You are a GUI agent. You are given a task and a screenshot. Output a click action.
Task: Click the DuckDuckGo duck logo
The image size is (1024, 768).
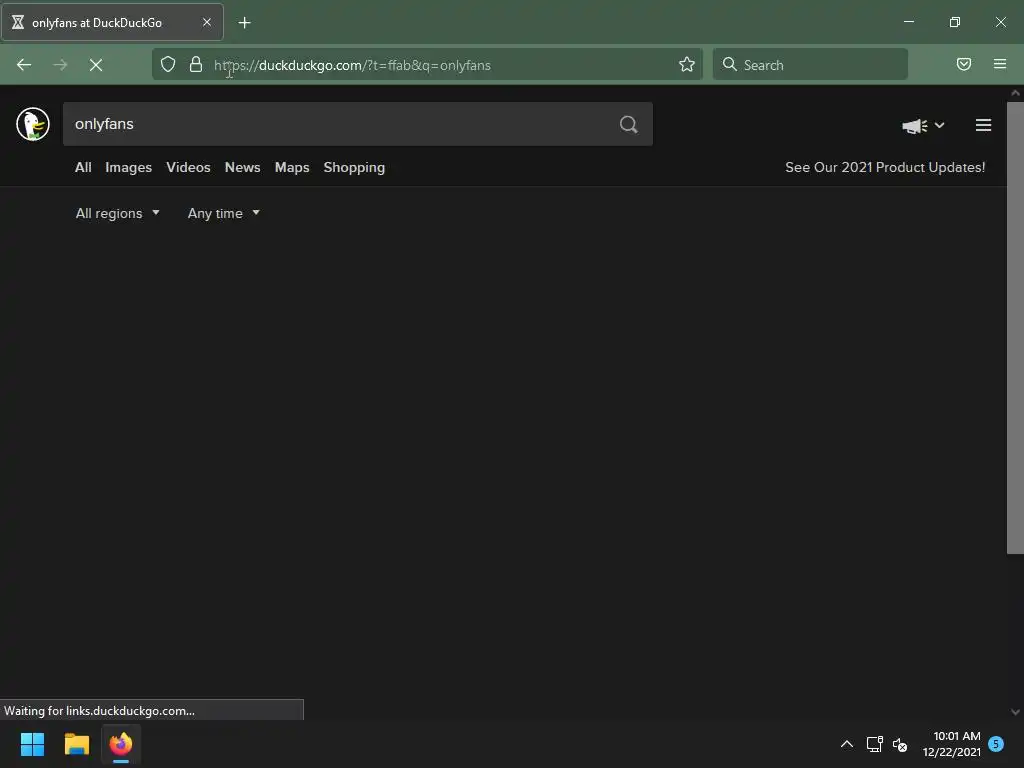[x=33, y=124]
